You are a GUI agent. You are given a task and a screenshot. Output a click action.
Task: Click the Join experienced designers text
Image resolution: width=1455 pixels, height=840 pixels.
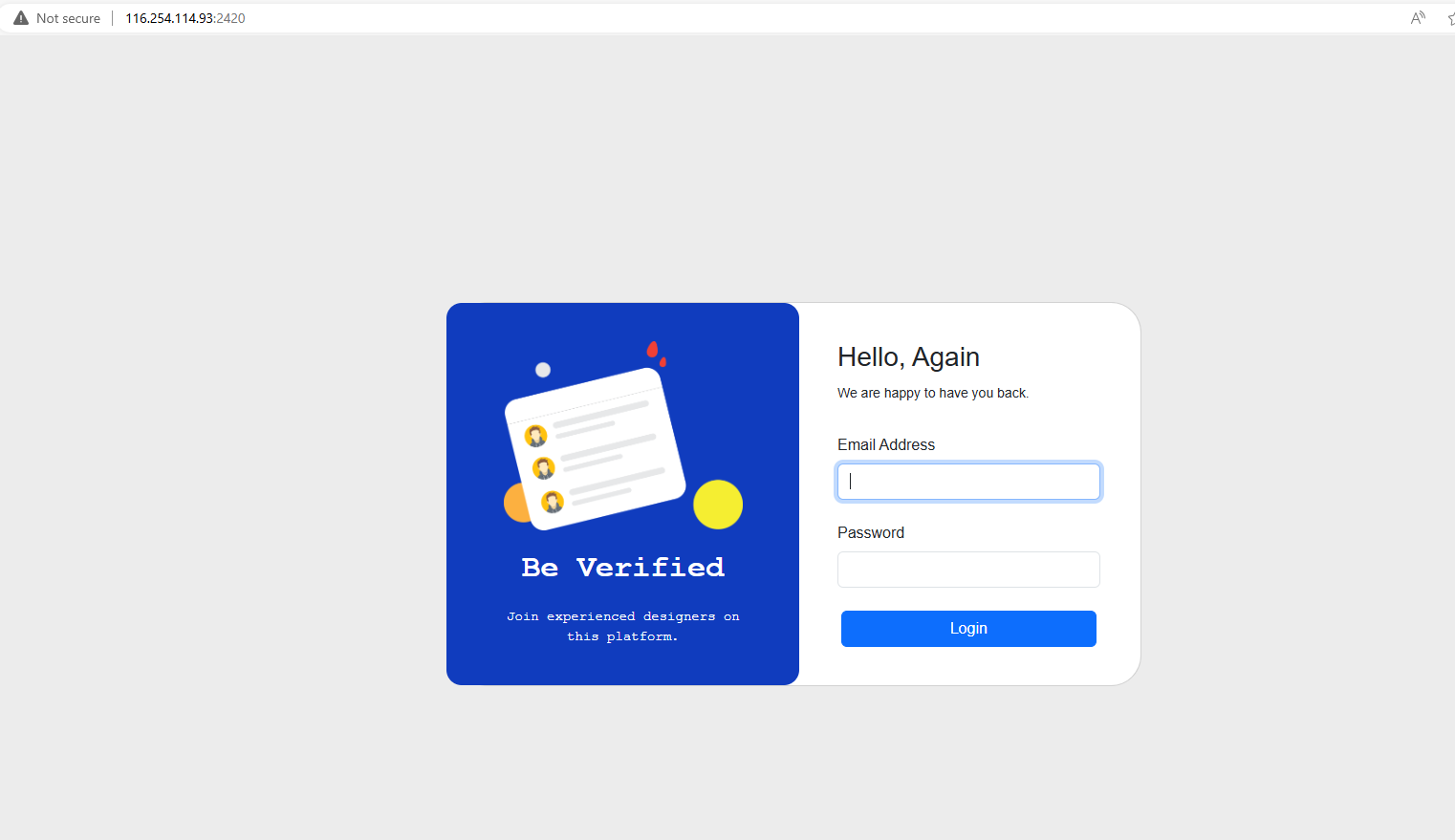tap(623, 627)
